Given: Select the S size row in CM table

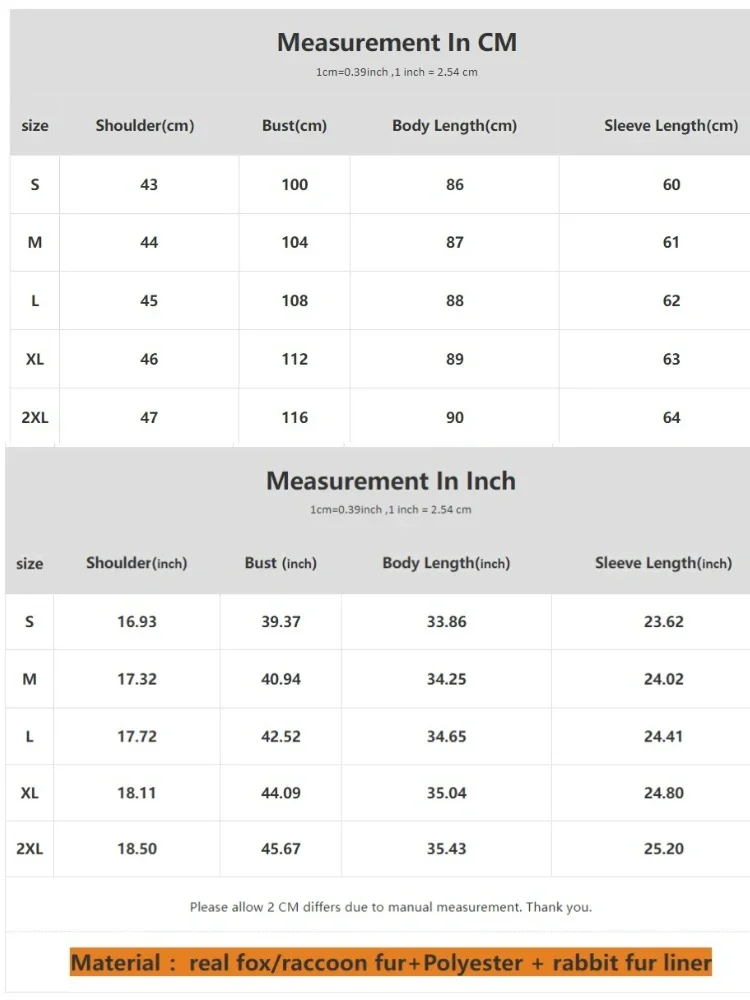Looking at the screenshot, I should [x=35, y=185].
